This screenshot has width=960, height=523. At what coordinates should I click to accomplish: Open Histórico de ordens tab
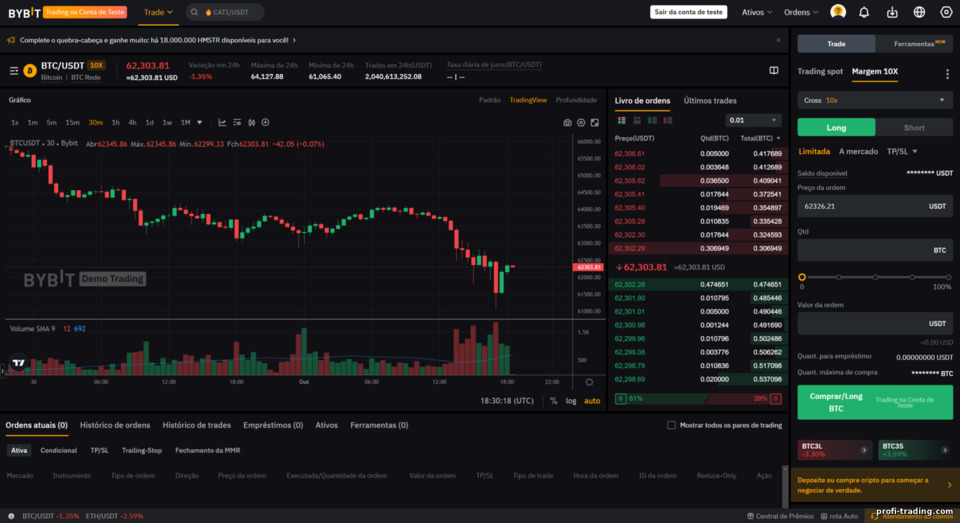click(114, 425)
